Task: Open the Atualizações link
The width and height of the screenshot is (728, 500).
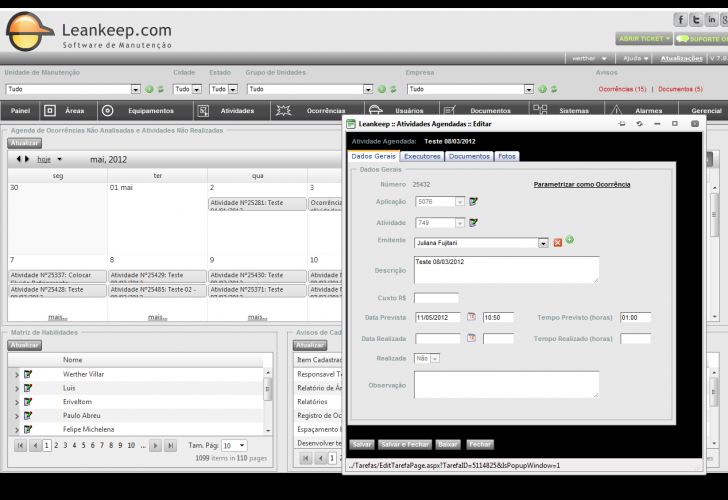Action: click(x=682, y=58)
